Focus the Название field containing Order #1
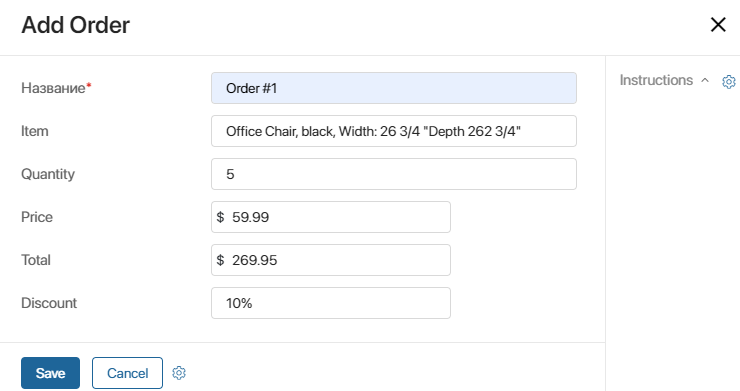This screenshot has height=391, width=740. [394, 88]
